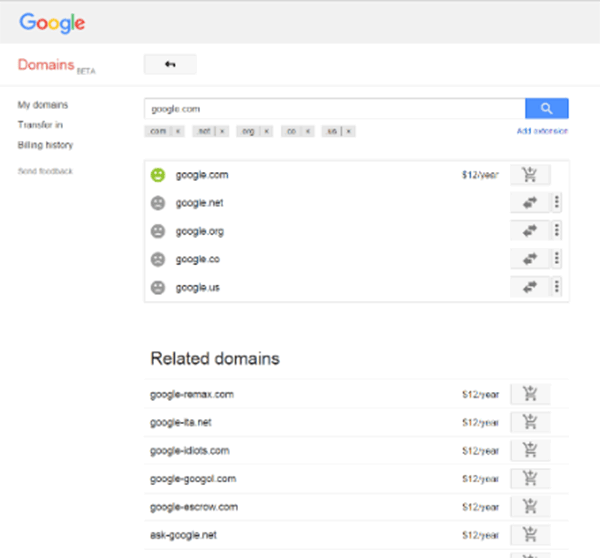Click google-idiots.com related domain
Image resolution: width=600 pixels, height=558 pixels.
190,451
